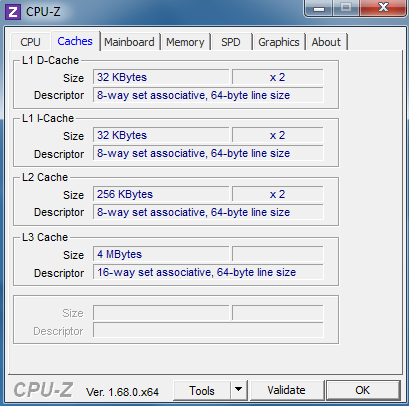This screenshot has width=409, height=406.
Task: Show the About tab
Action: tap(326, 42)
